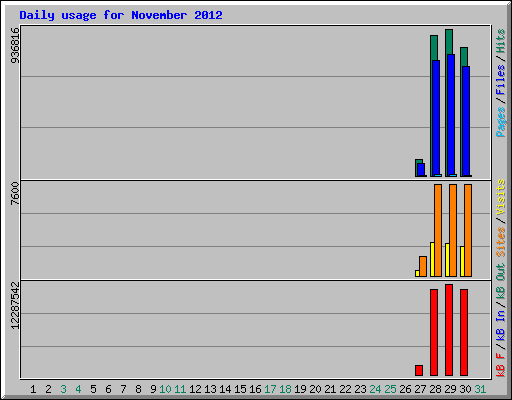
Task: Select the yellow Visits bar for day 29
Action: 447,260
